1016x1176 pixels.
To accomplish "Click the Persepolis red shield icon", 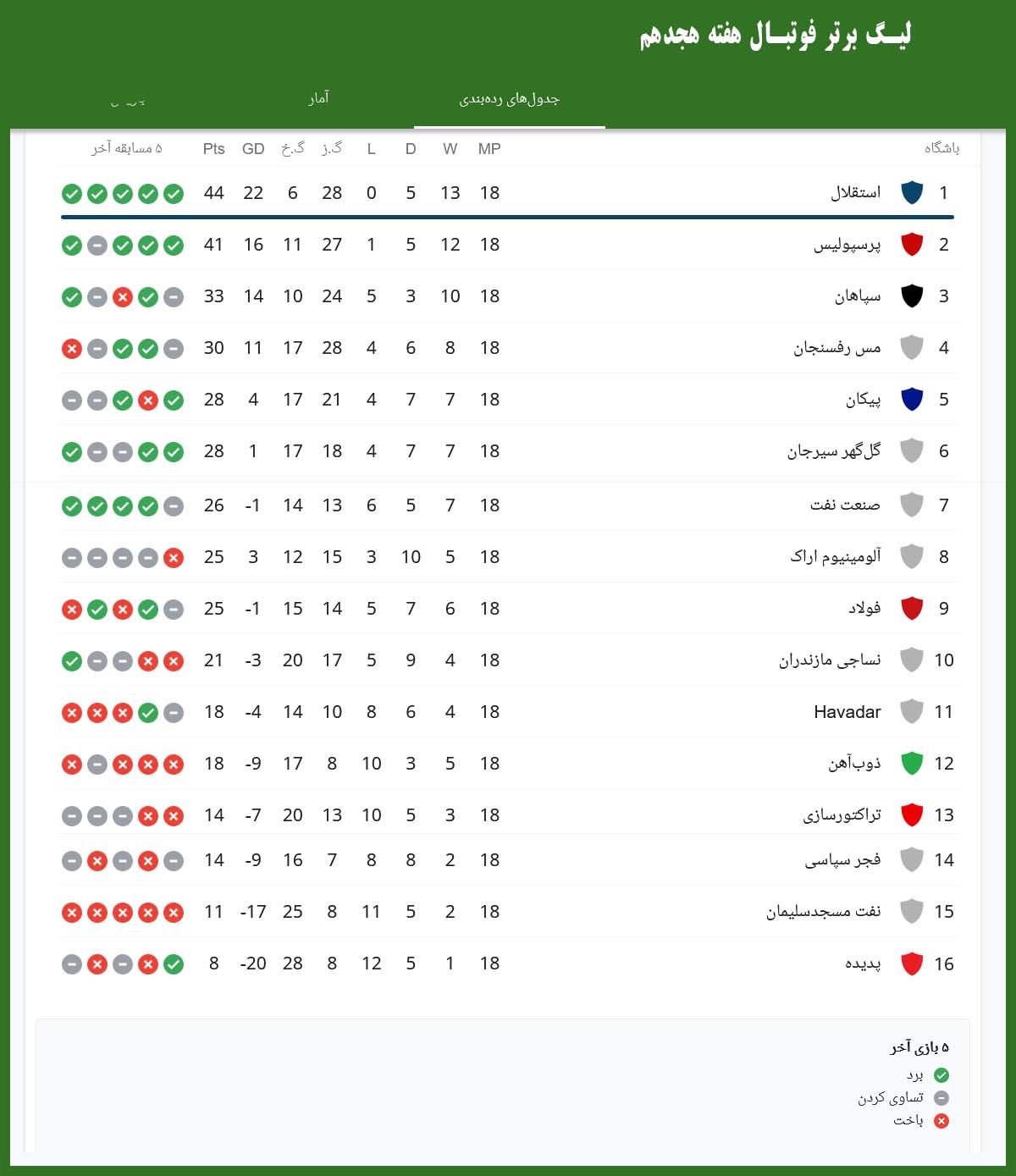I will click(x=913, y=244).
